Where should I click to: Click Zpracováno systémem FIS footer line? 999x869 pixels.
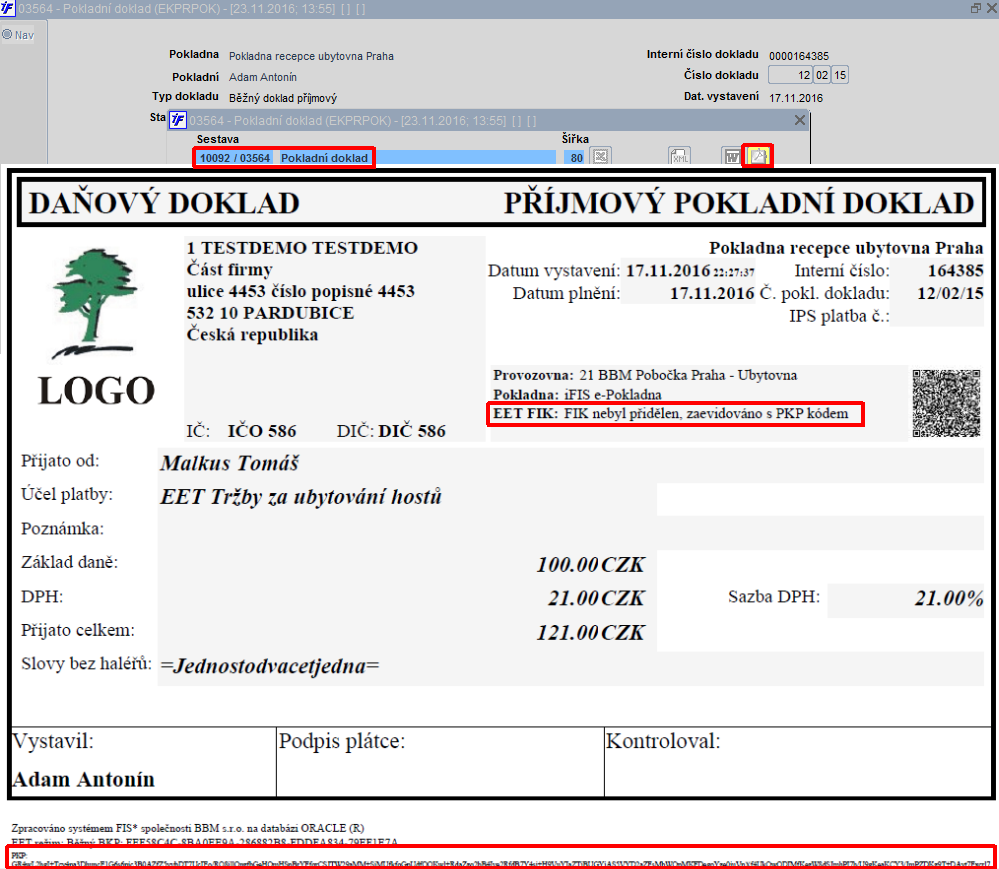187,828
